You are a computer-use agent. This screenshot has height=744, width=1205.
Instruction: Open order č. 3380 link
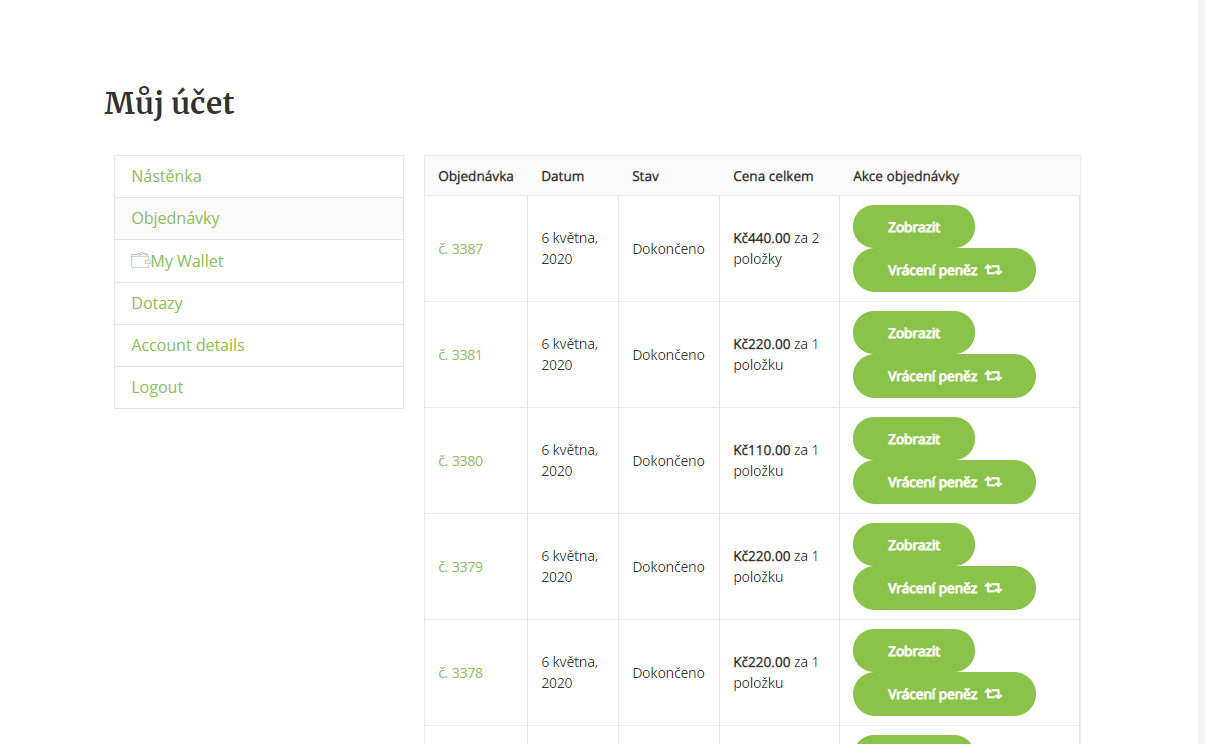[460, 461]
